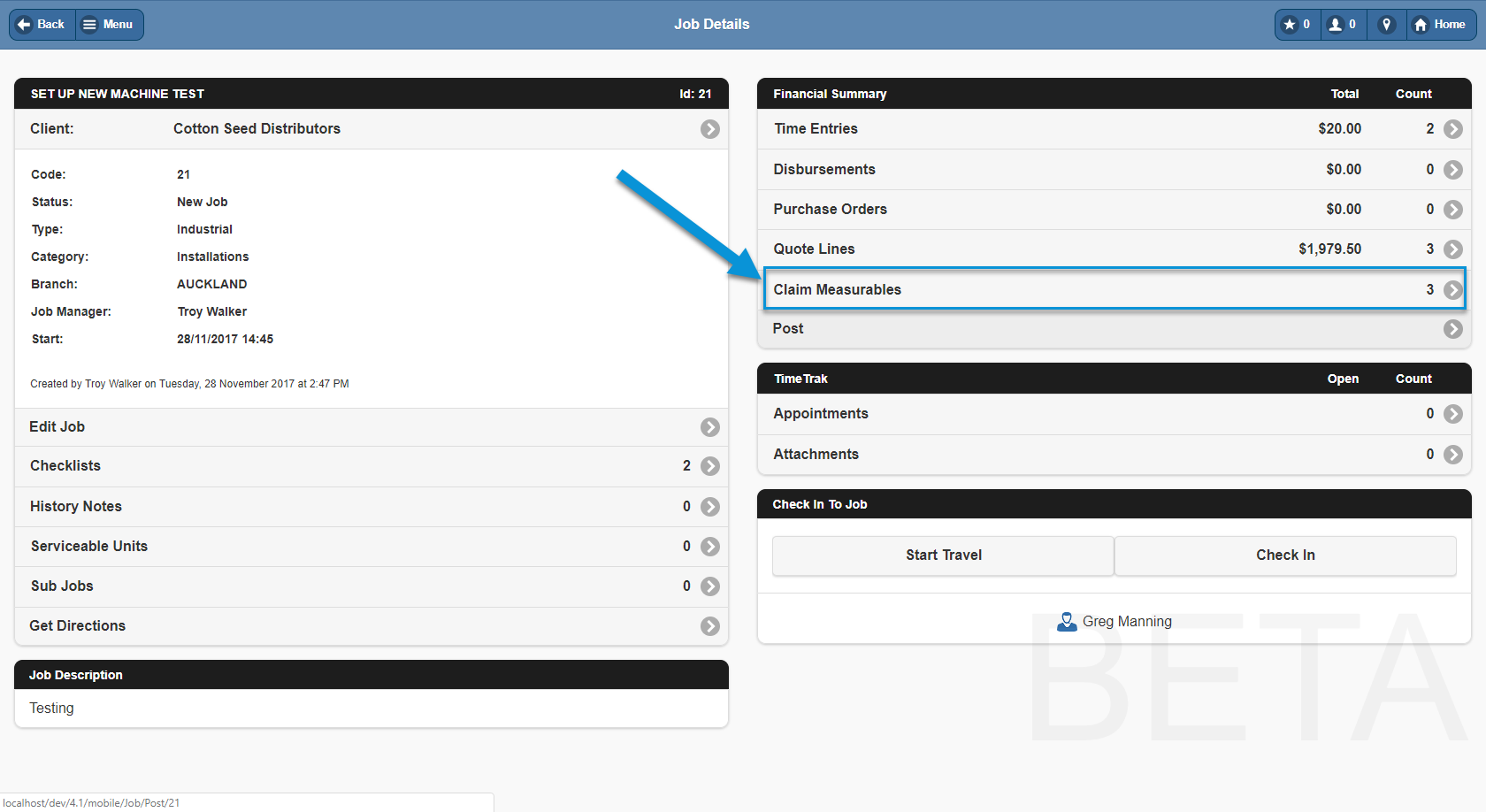Open the Checklists row
Screen dimensions: 1486x812
371,466
